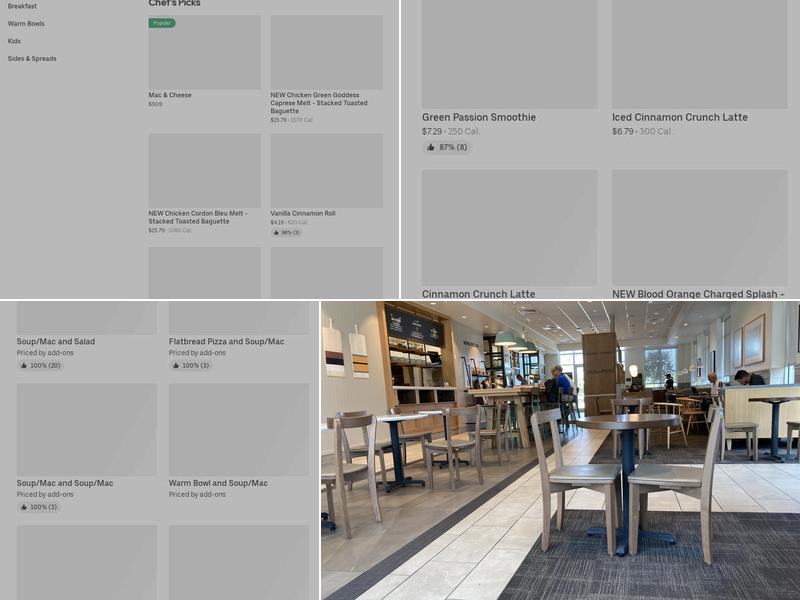Open NEW Blood Orange Charged Splash
Viewport: 800px width, 600px height.
coord(698,294)
